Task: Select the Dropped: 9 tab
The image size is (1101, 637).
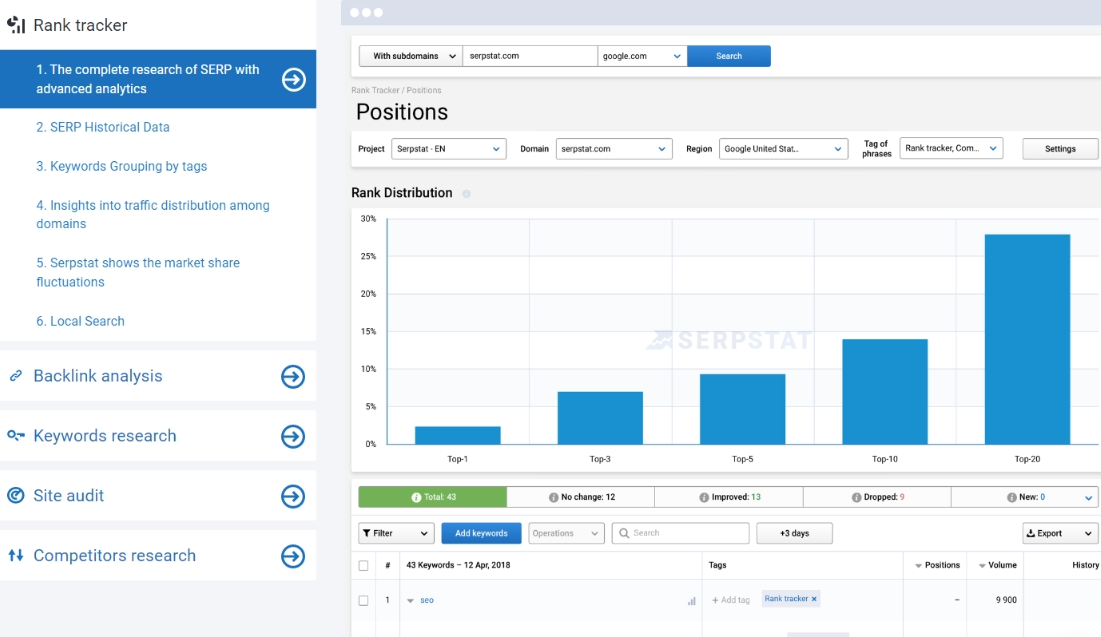Action: point(876,497)
